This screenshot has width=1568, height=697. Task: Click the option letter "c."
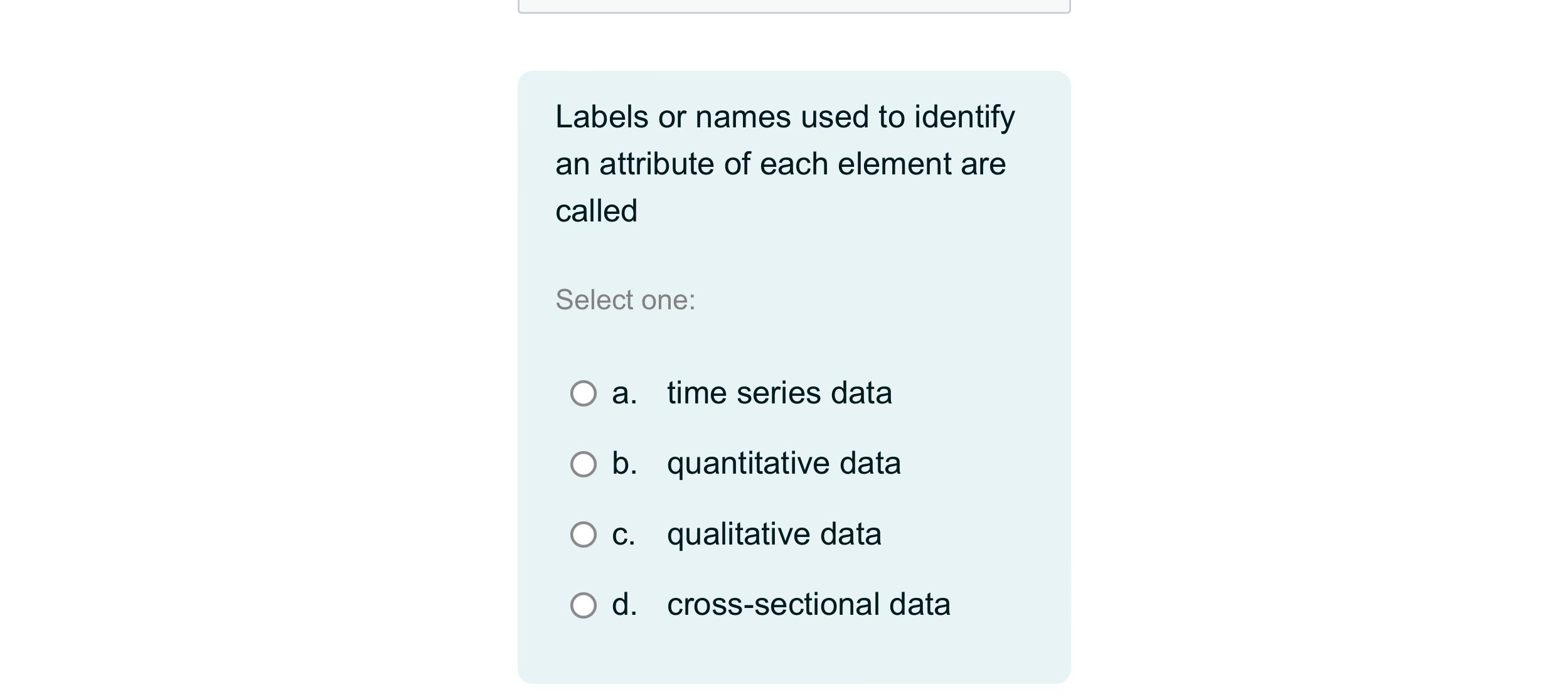tap(623, 535)
